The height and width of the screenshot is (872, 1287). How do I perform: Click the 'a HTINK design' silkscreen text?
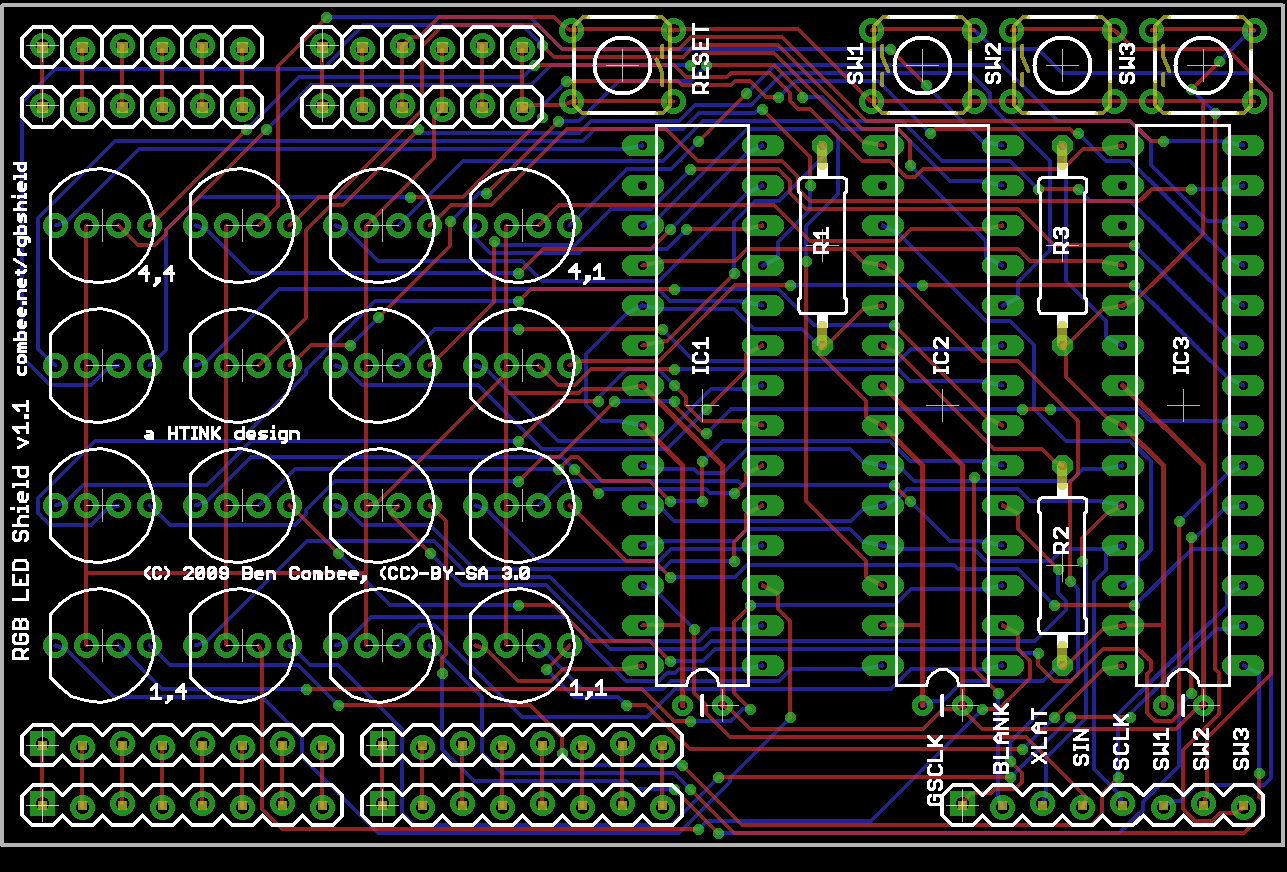(x=222, y=433)
